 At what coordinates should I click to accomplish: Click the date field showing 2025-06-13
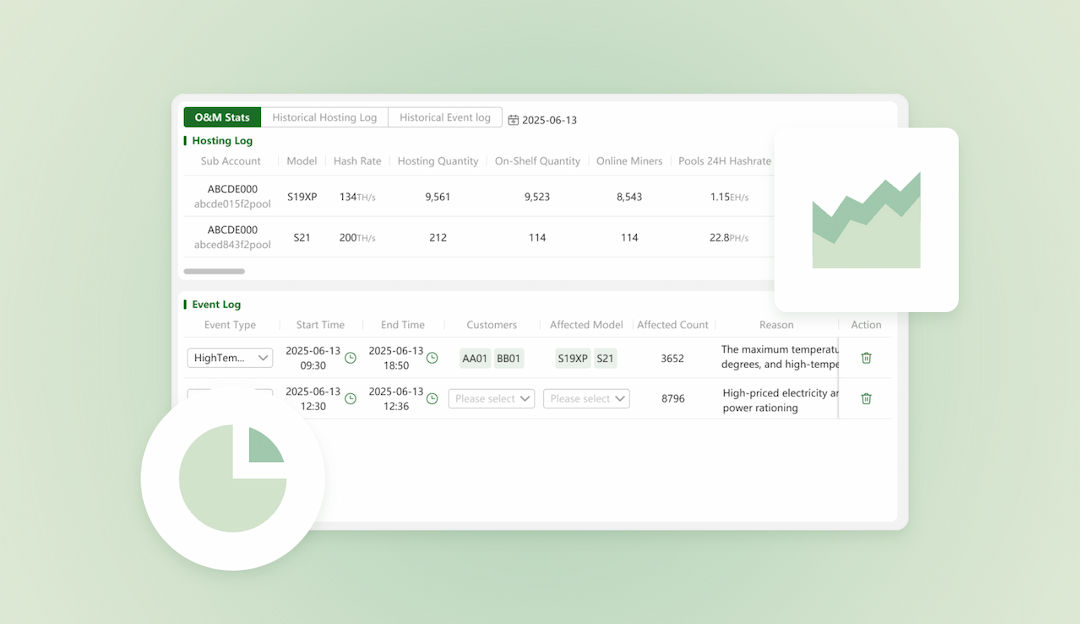coord(549,119)
